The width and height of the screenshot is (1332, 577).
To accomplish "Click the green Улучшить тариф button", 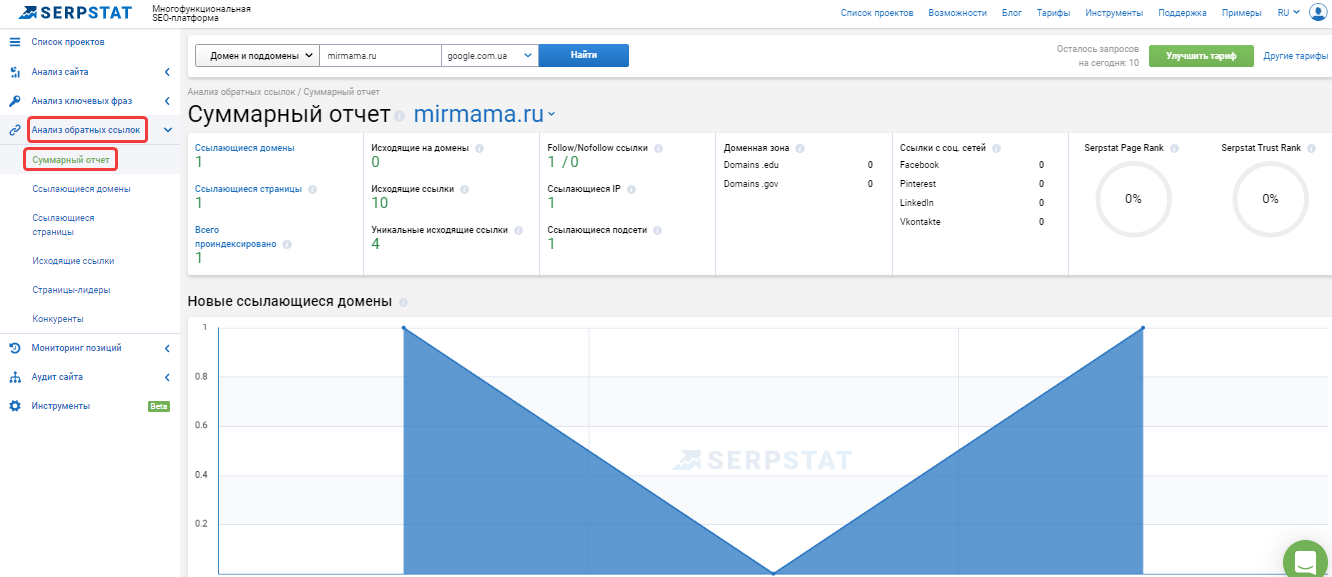I will (1201, 56).
